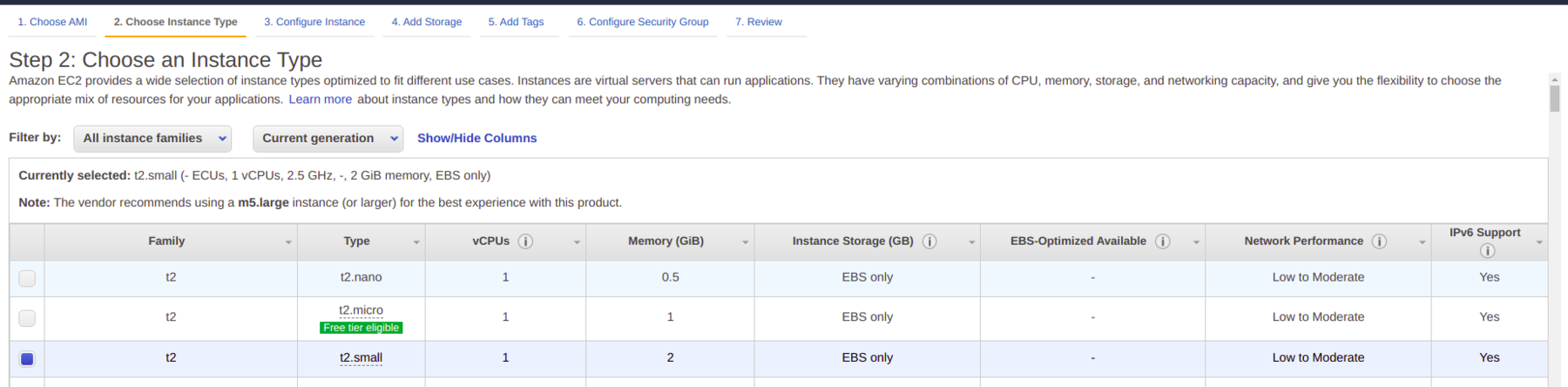1568x387 pixels.
Task: Select the t2.micro instance checkbox
Action: (x=27, y=318)
